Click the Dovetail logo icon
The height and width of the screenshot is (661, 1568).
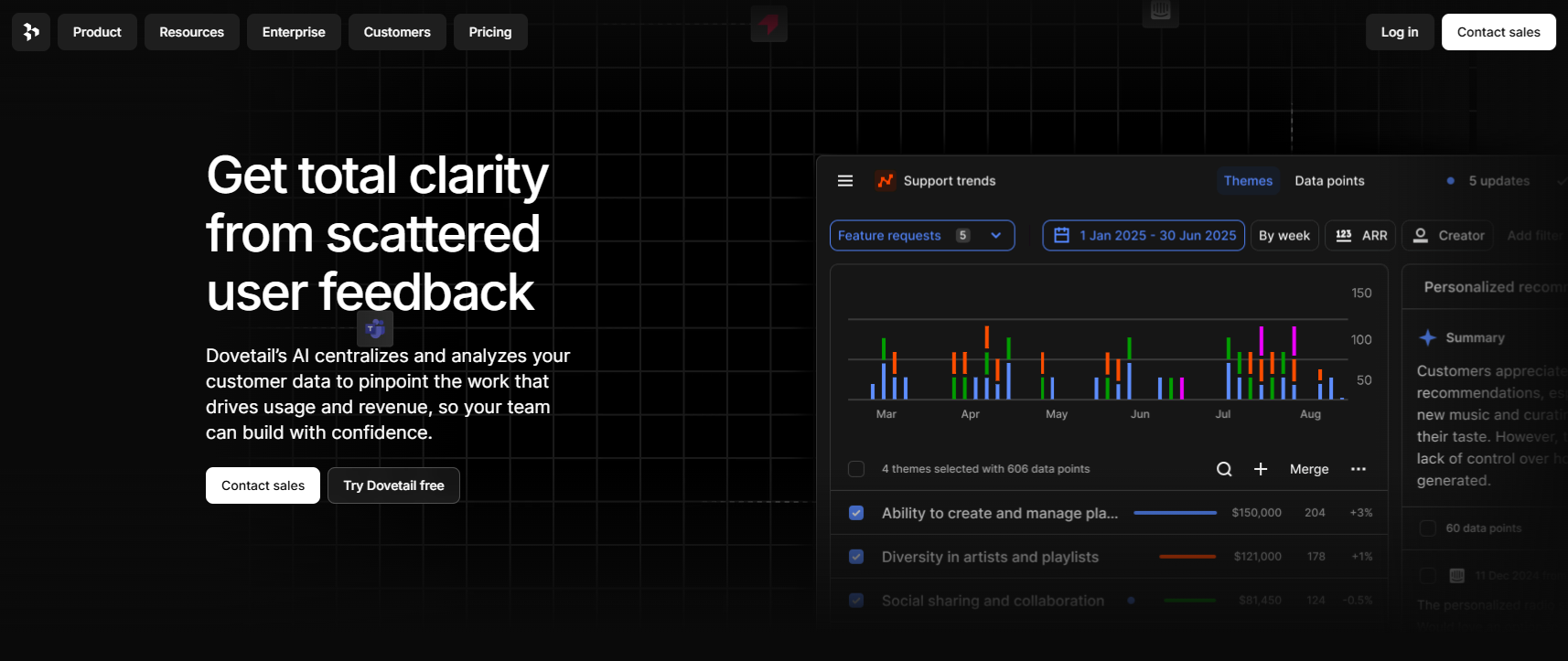click(31, 32)
